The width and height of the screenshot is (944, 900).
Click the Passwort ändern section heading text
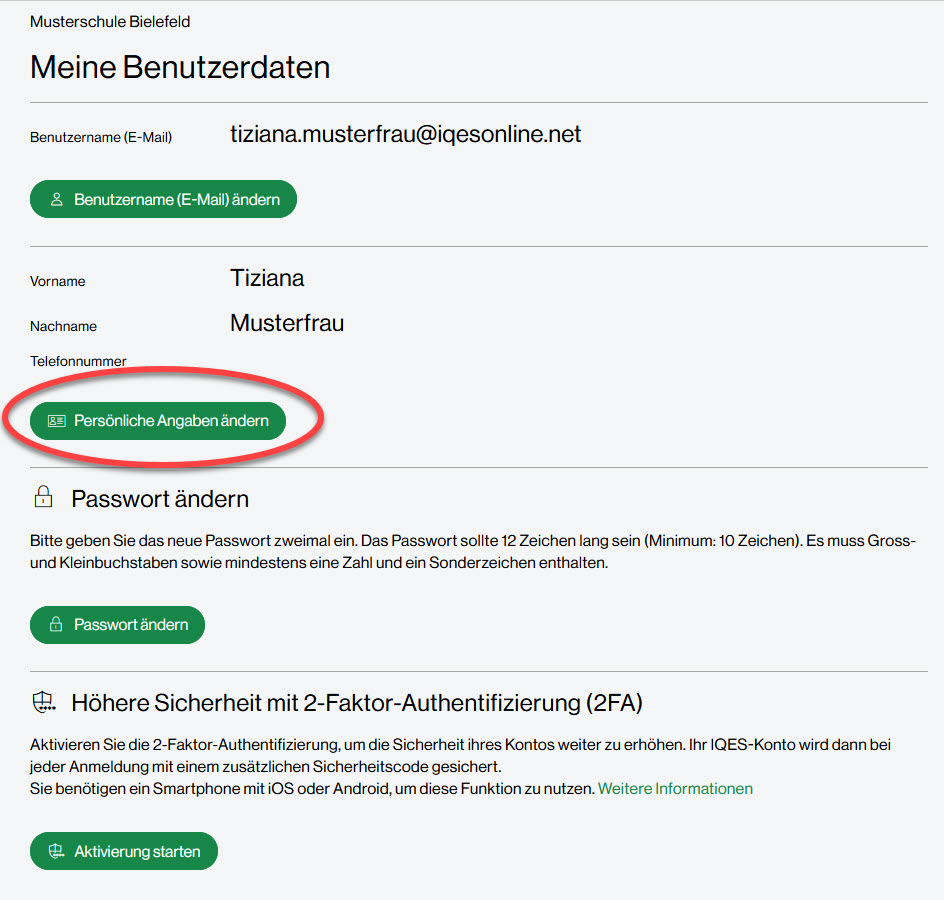coord(160,498)
